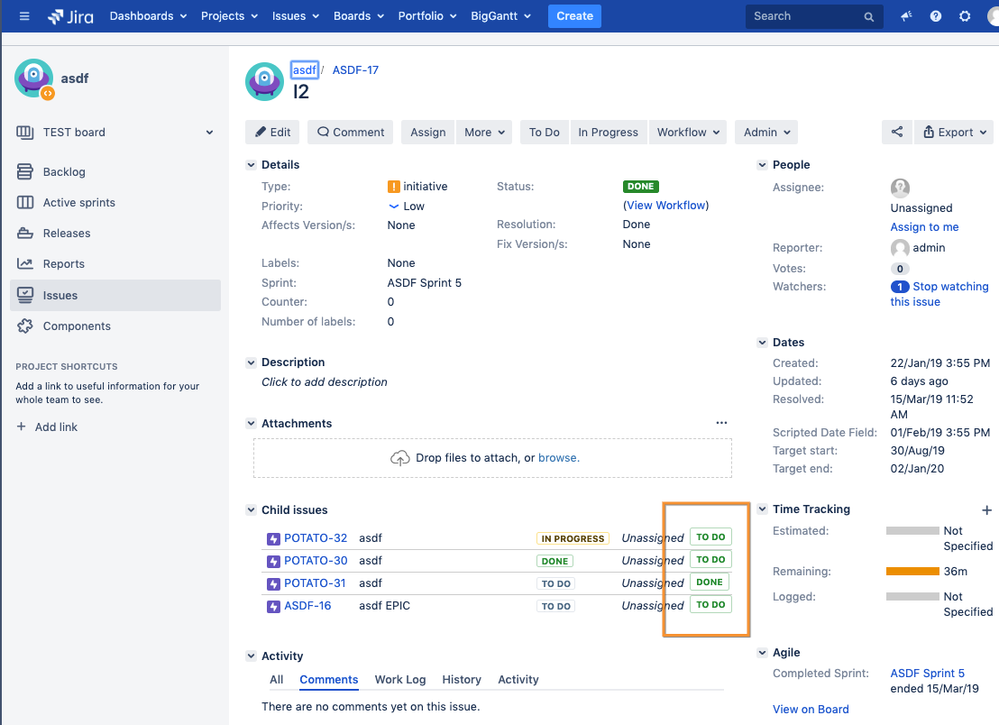The height and width of the screenshot is (725, 999).
Task: Open the hamburger menu in top bar
Action: point(24,16)
